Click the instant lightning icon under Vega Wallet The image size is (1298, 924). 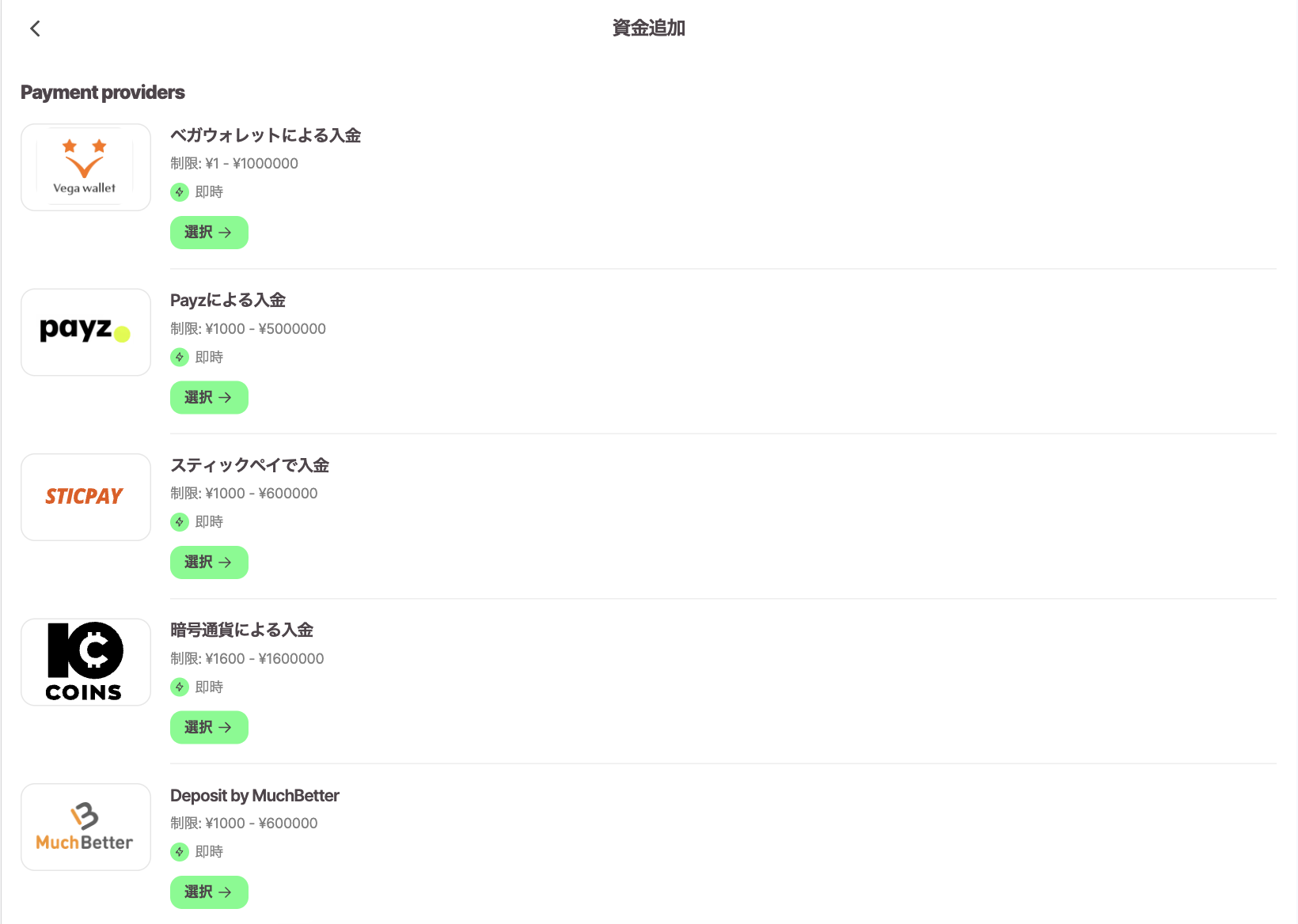pyautogui.click(x=180, y=192)
